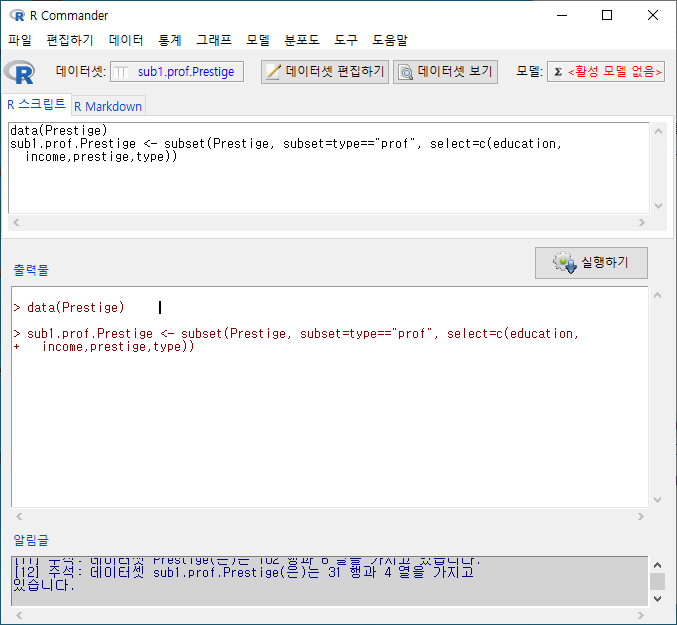This screenshot has width=677, height=625.
Task: Click the R Commander title bar icon
Action: (x=17, y=16)
